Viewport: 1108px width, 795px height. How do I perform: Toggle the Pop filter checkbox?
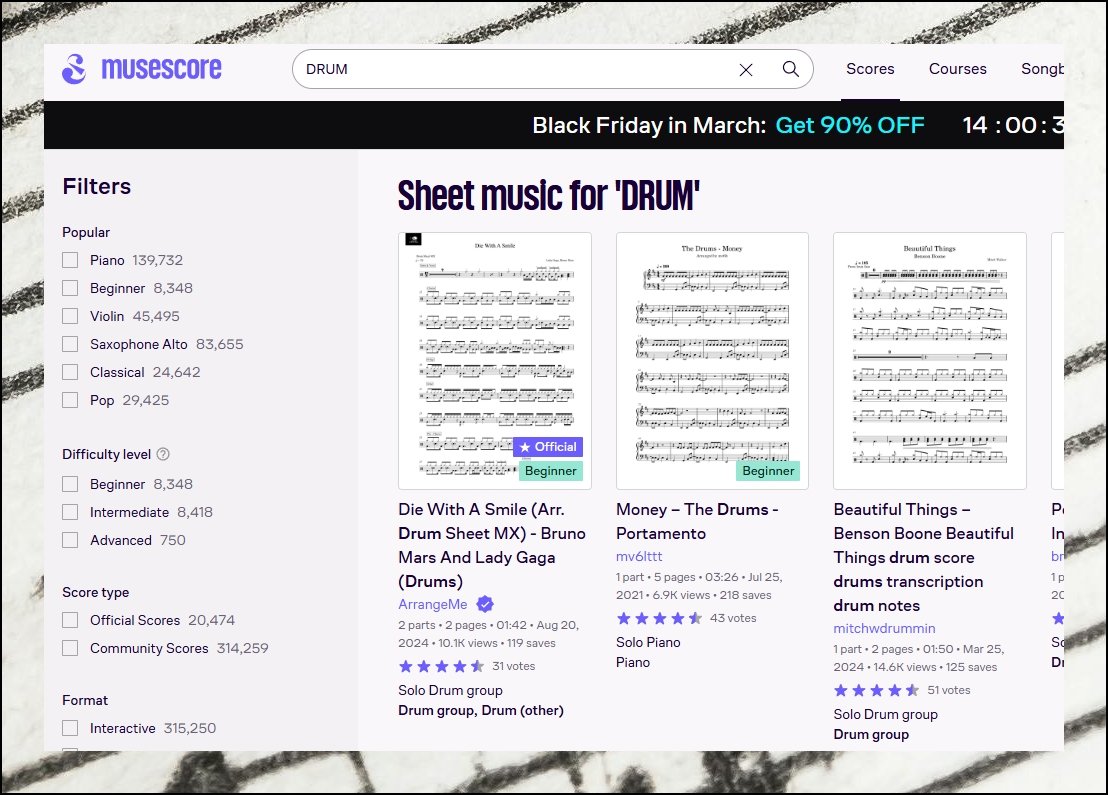point(70,400)
